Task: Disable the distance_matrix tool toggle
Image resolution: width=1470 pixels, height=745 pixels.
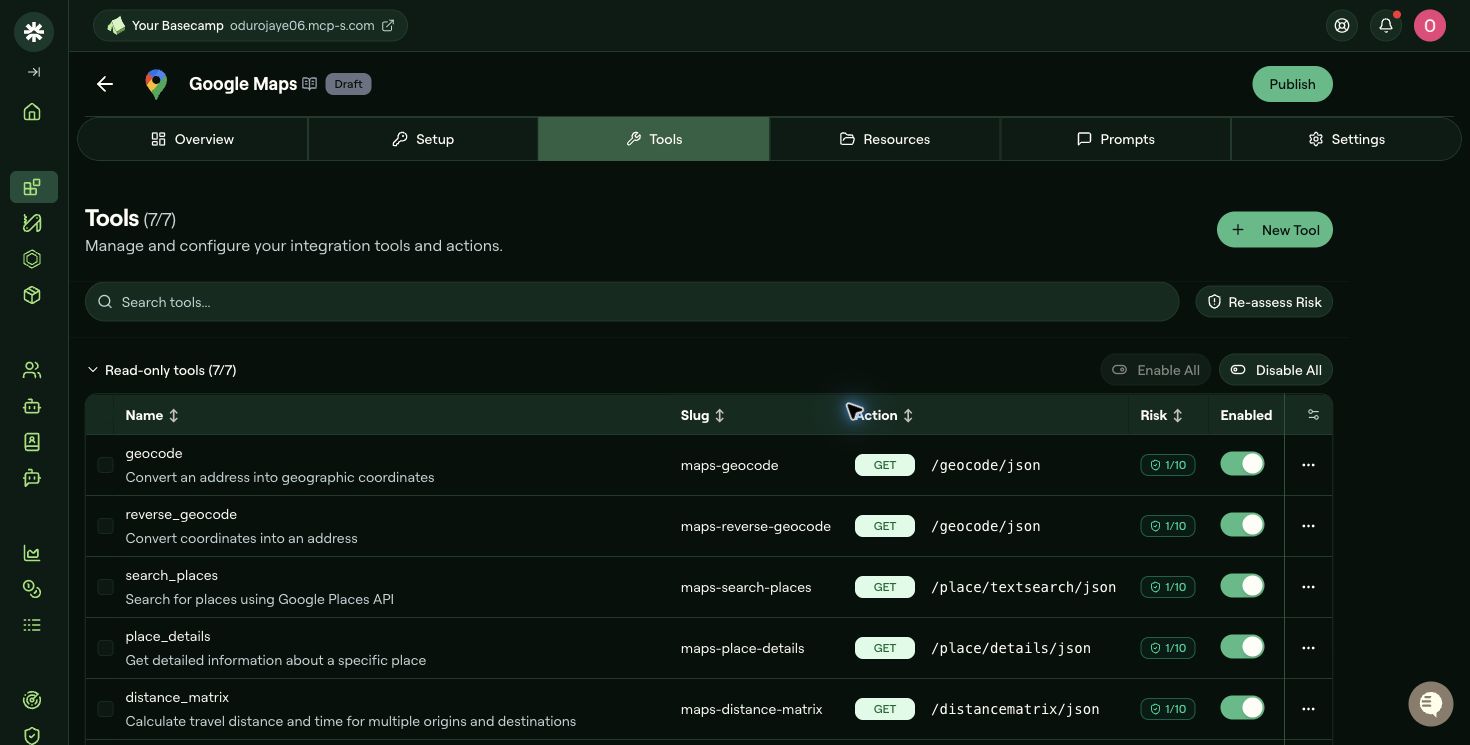Action: tap(1242, 708)
